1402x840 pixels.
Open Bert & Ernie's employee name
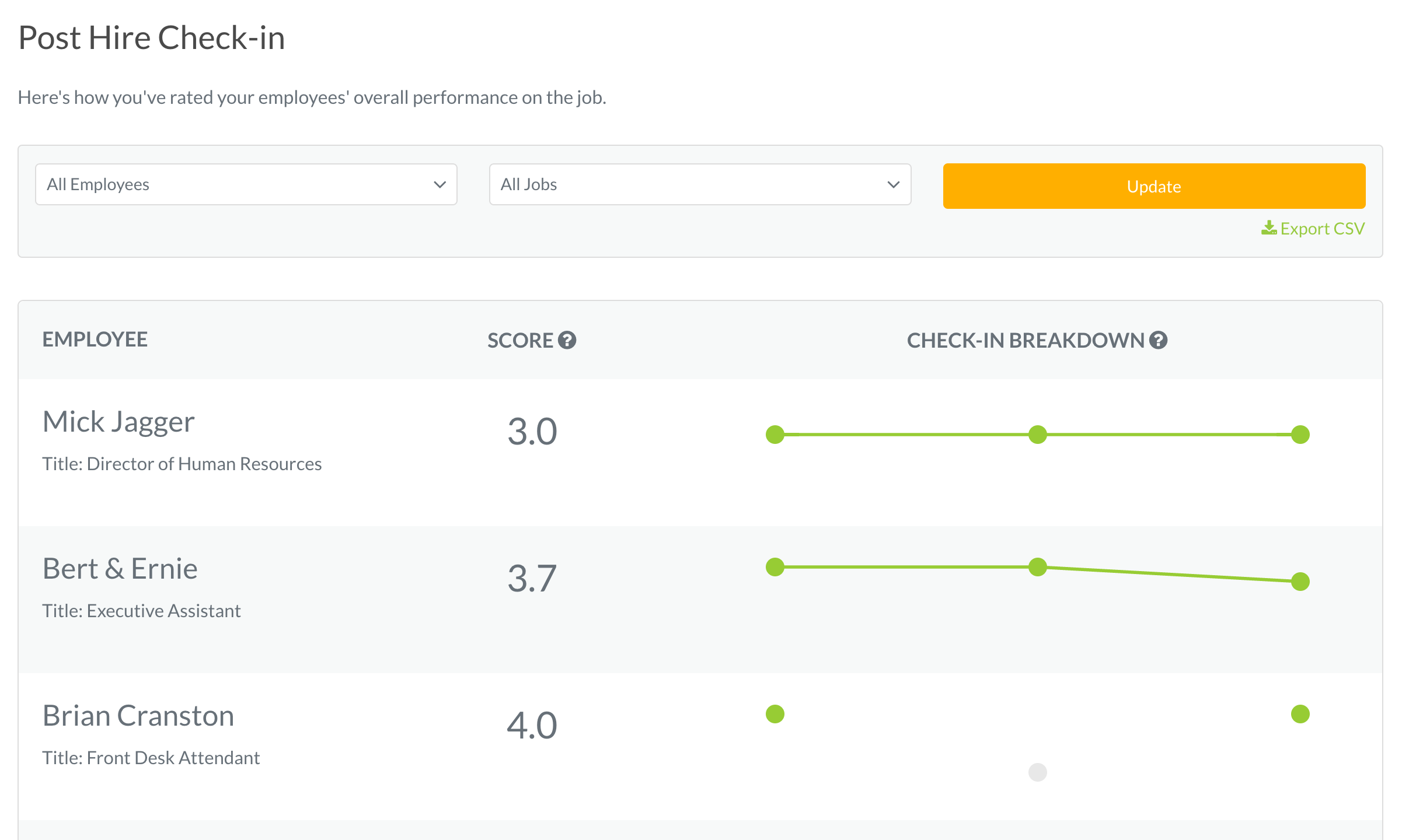pyautogui.click(x=120, y=569)
